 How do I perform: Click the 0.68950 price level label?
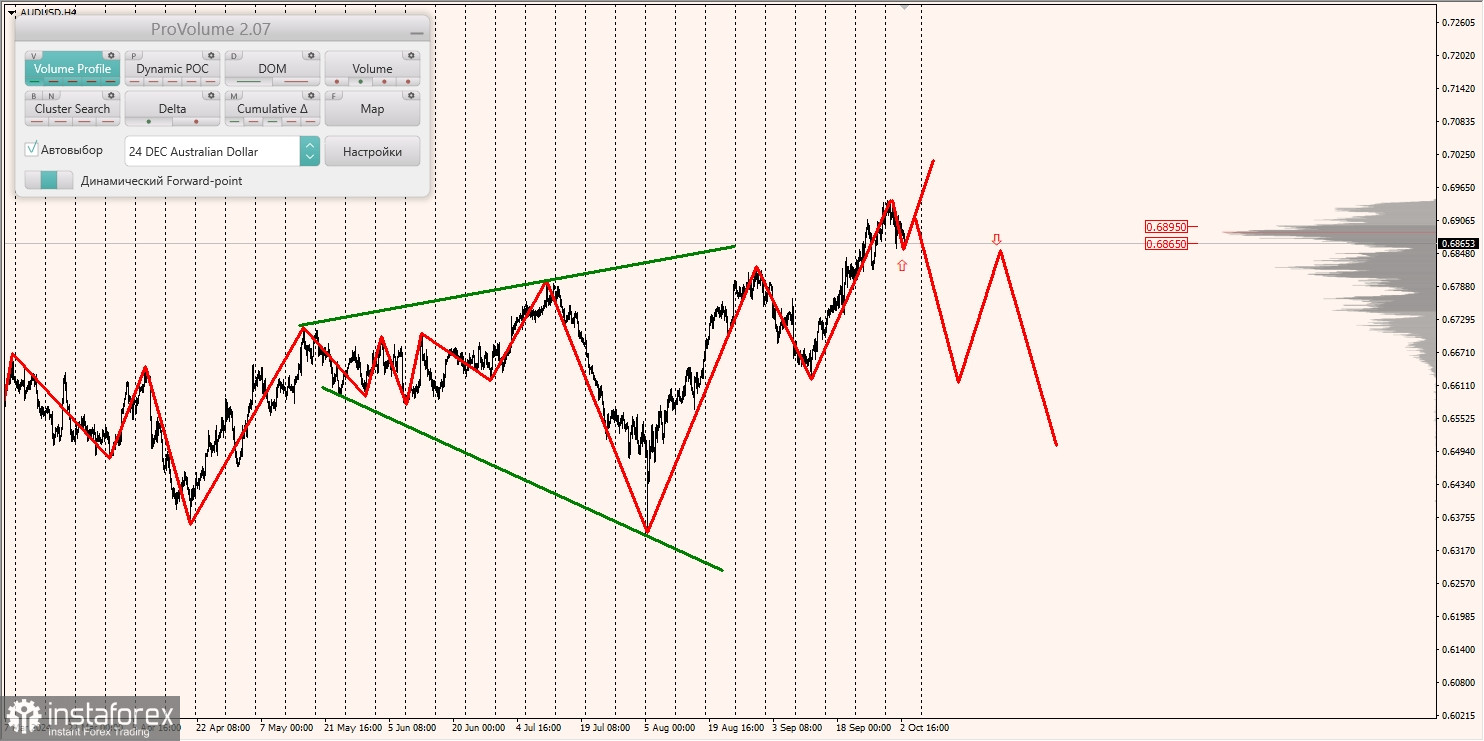[x=1166, y=227]
